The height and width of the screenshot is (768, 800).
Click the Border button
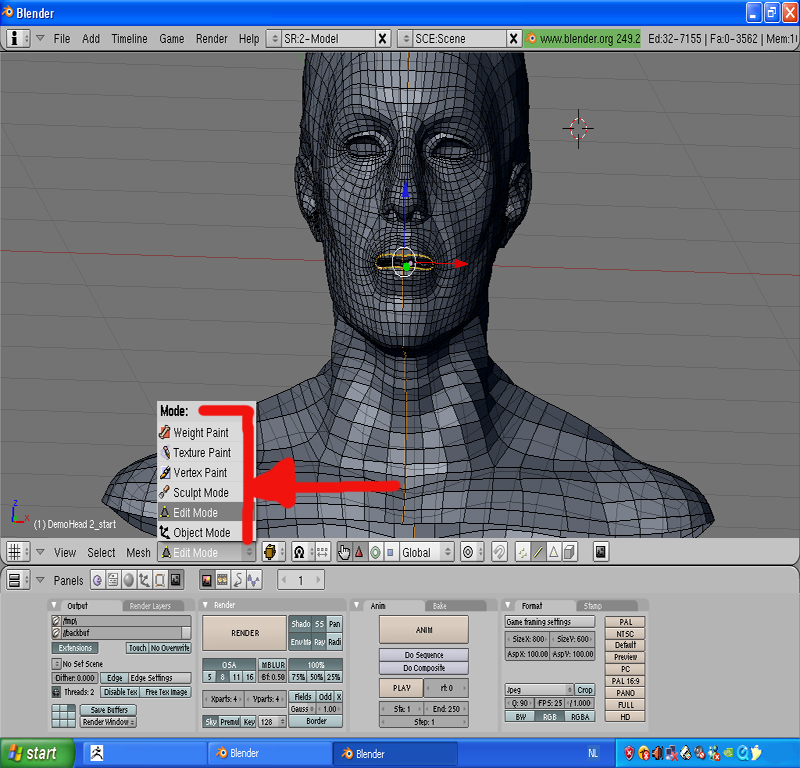click(x=316, y=721)
